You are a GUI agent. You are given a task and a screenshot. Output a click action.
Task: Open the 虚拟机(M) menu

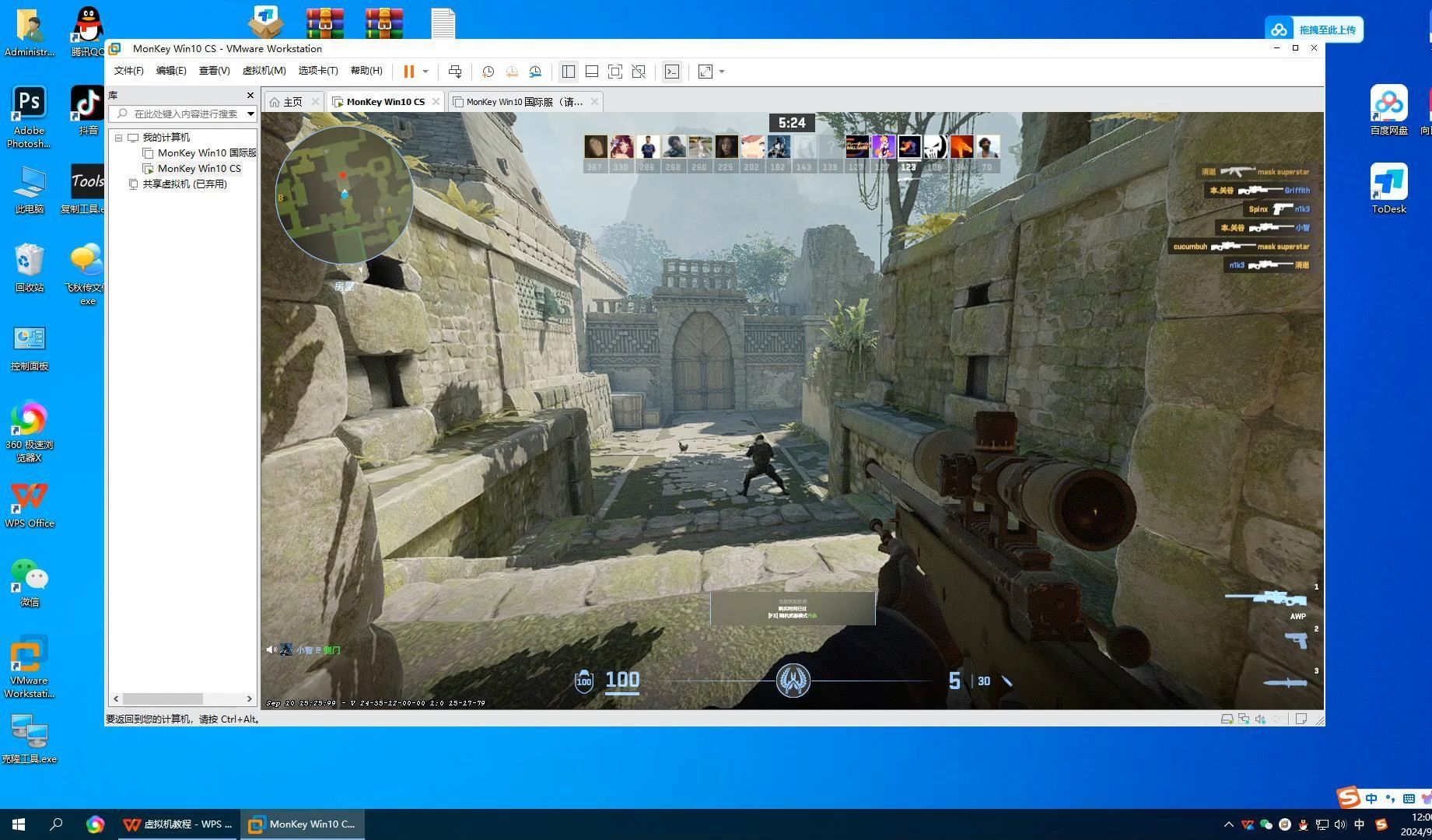point(264,71)
